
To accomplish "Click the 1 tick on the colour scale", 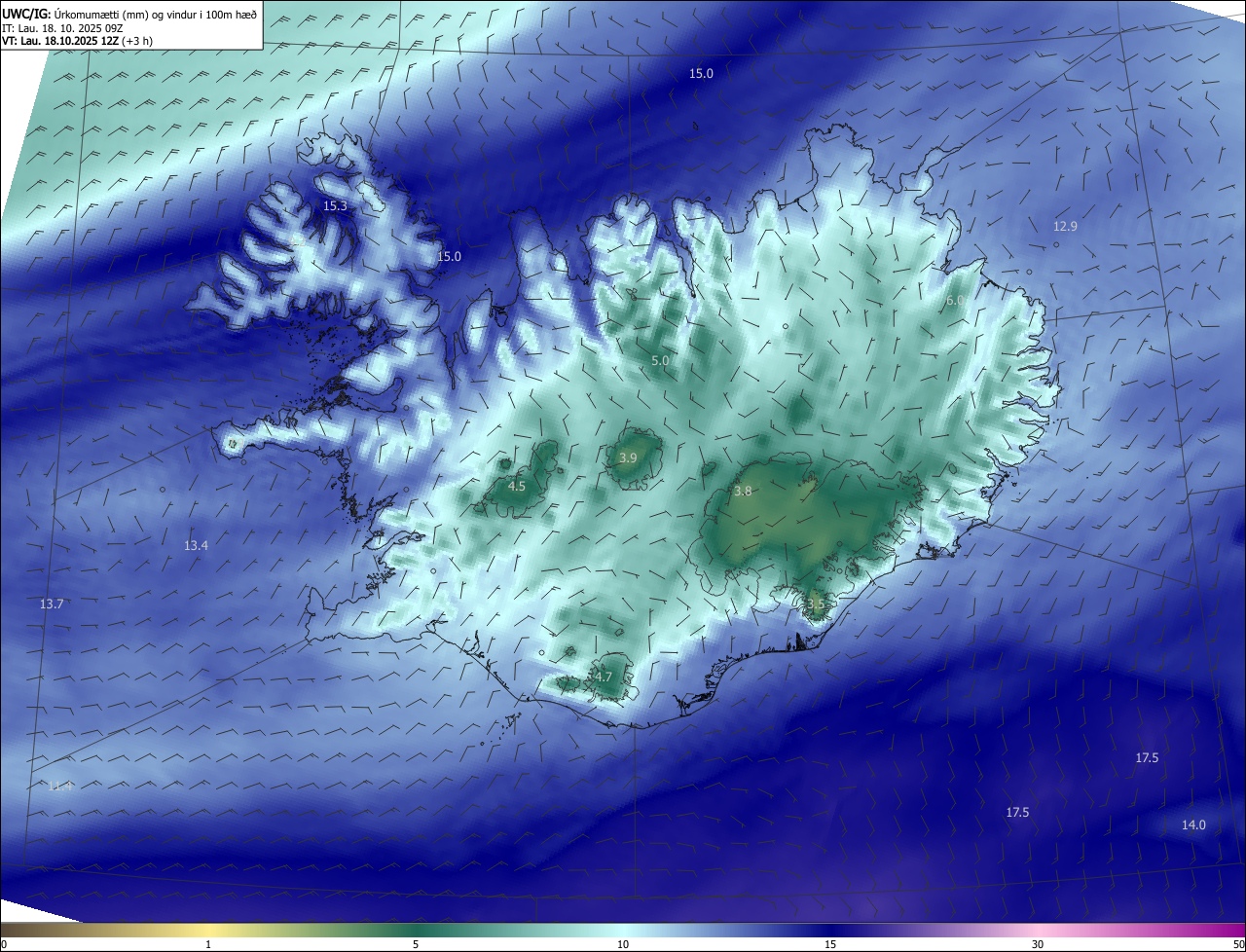I will click(208, 945).
